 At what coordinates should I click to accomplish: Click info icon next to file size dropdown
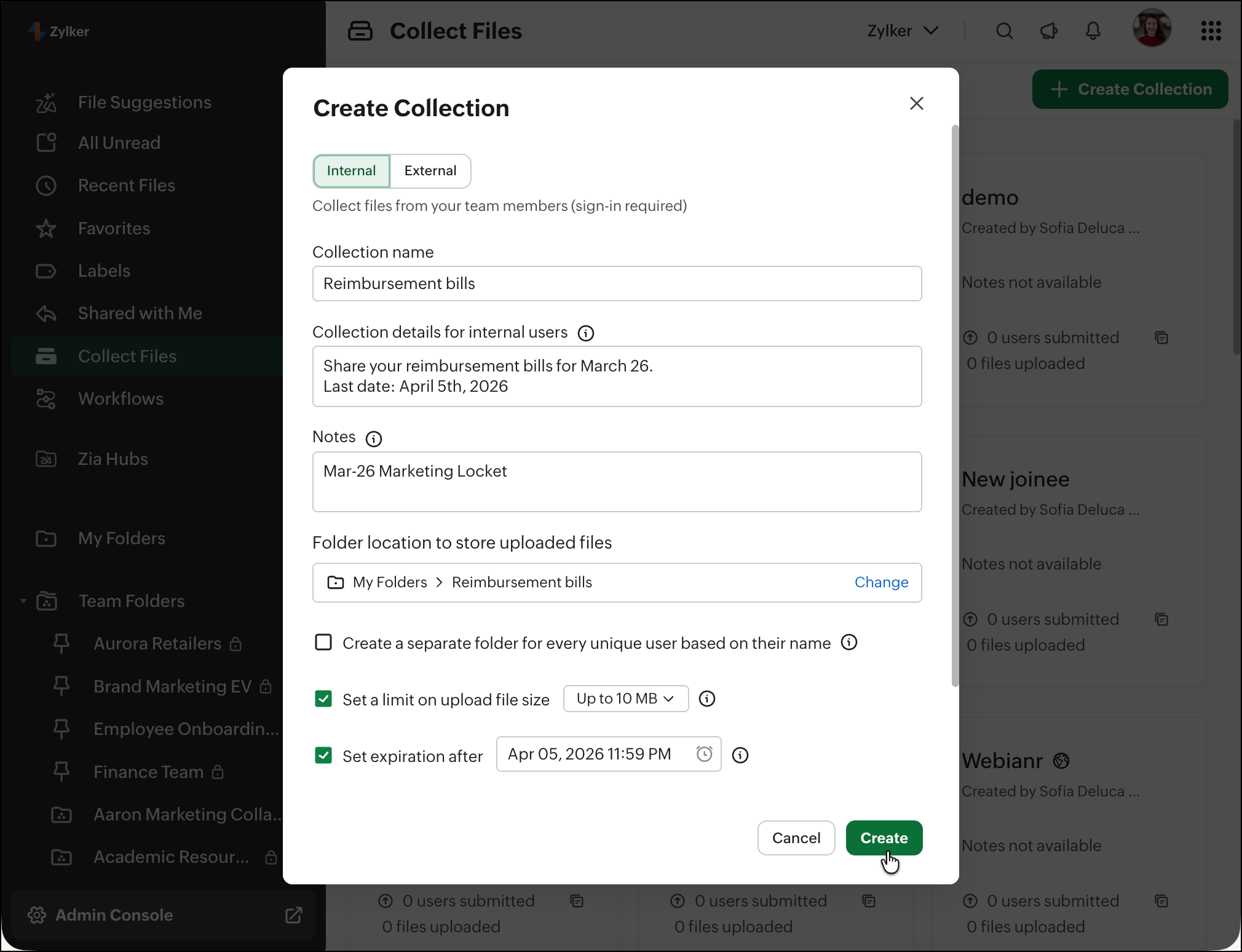[707, 699]
